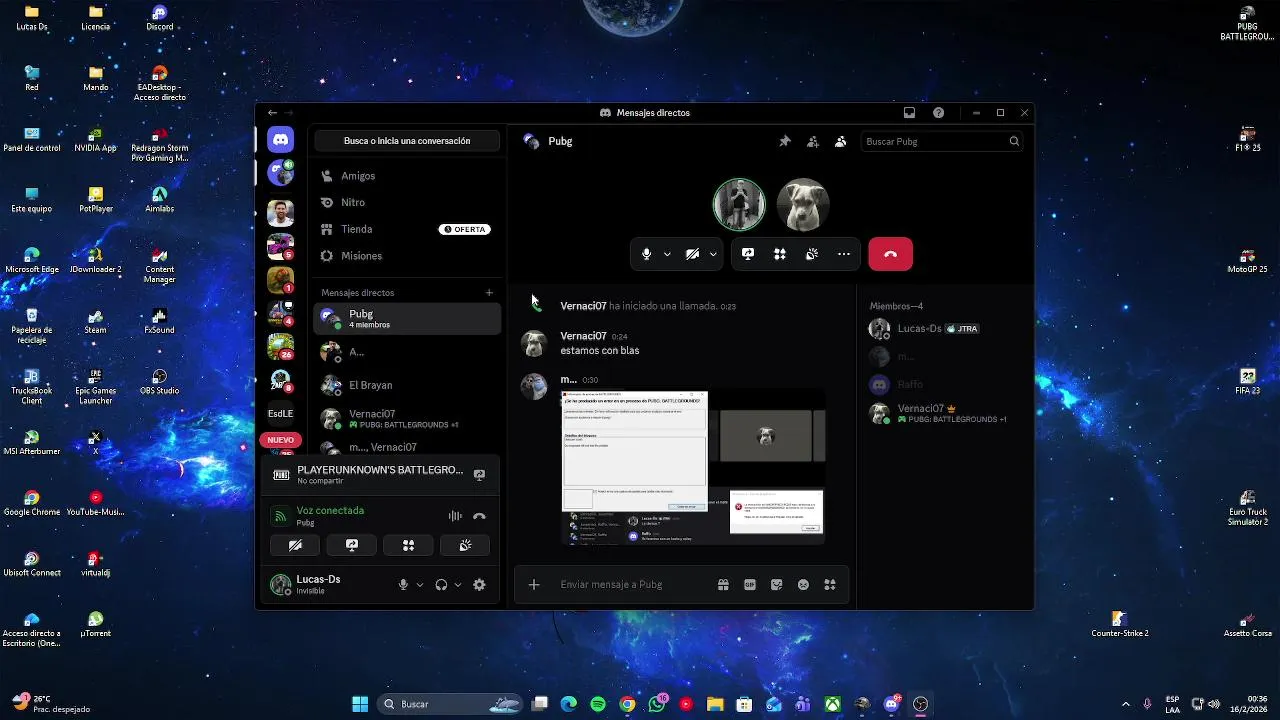Expand output device arrow beside headphones

[458, 585]
